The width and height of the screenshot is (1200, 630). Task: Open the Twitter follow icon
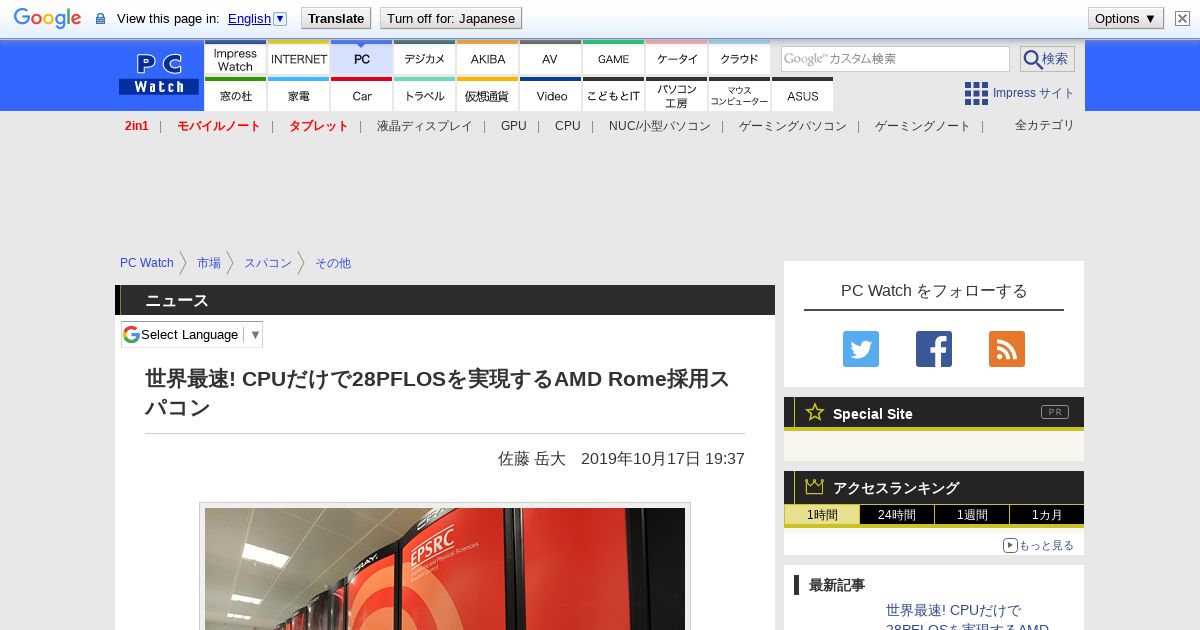click(x=861, y=349)
